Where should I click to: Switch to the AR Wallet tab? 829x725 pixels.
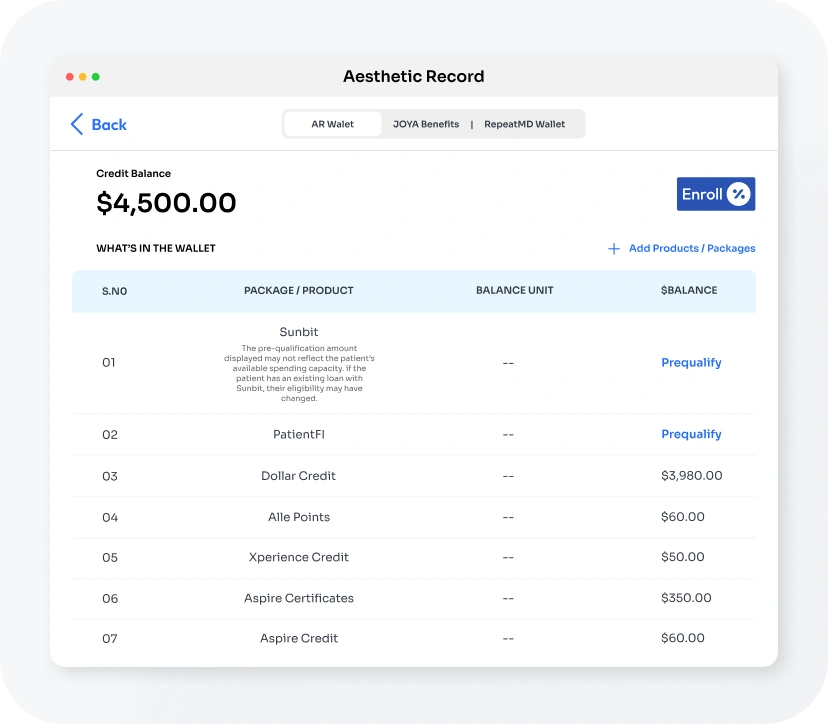click(x=332, y=124)
